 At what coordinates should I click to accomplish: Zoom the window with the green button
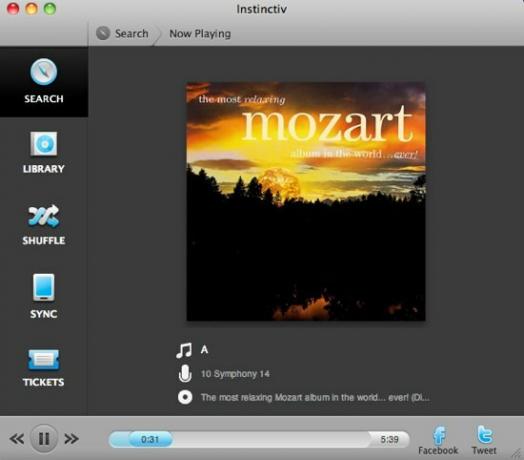pos(50,9)
